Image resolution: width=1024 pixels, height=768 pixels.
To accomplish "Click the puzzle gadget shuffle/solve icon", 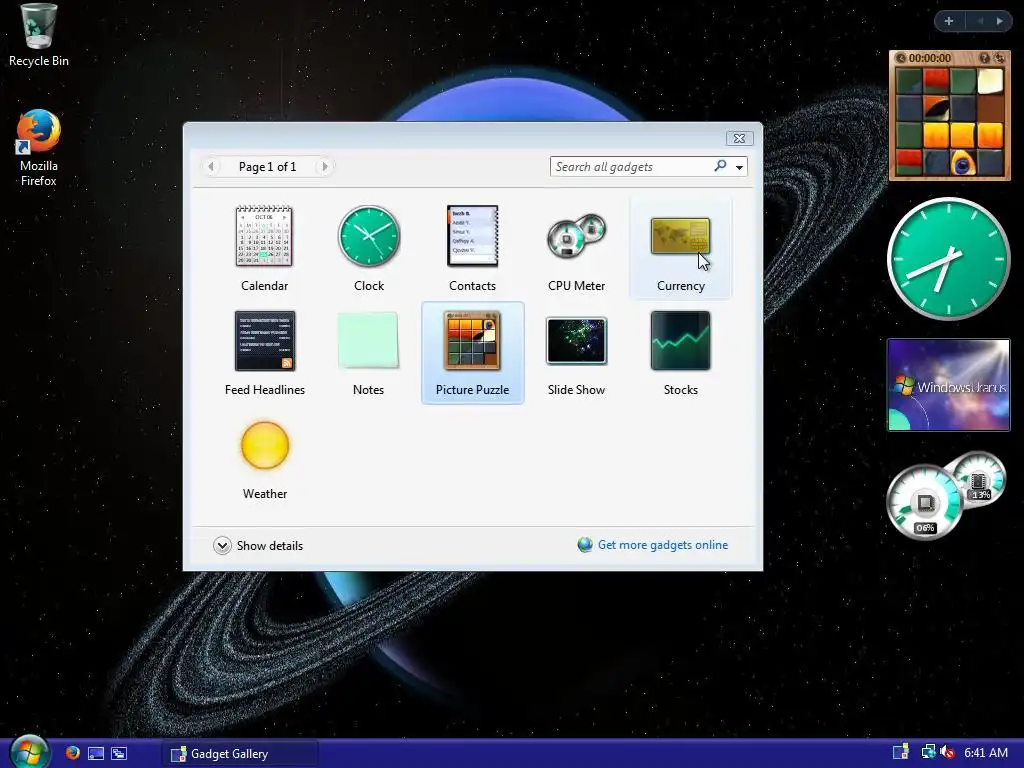I will tap(999, 58).
